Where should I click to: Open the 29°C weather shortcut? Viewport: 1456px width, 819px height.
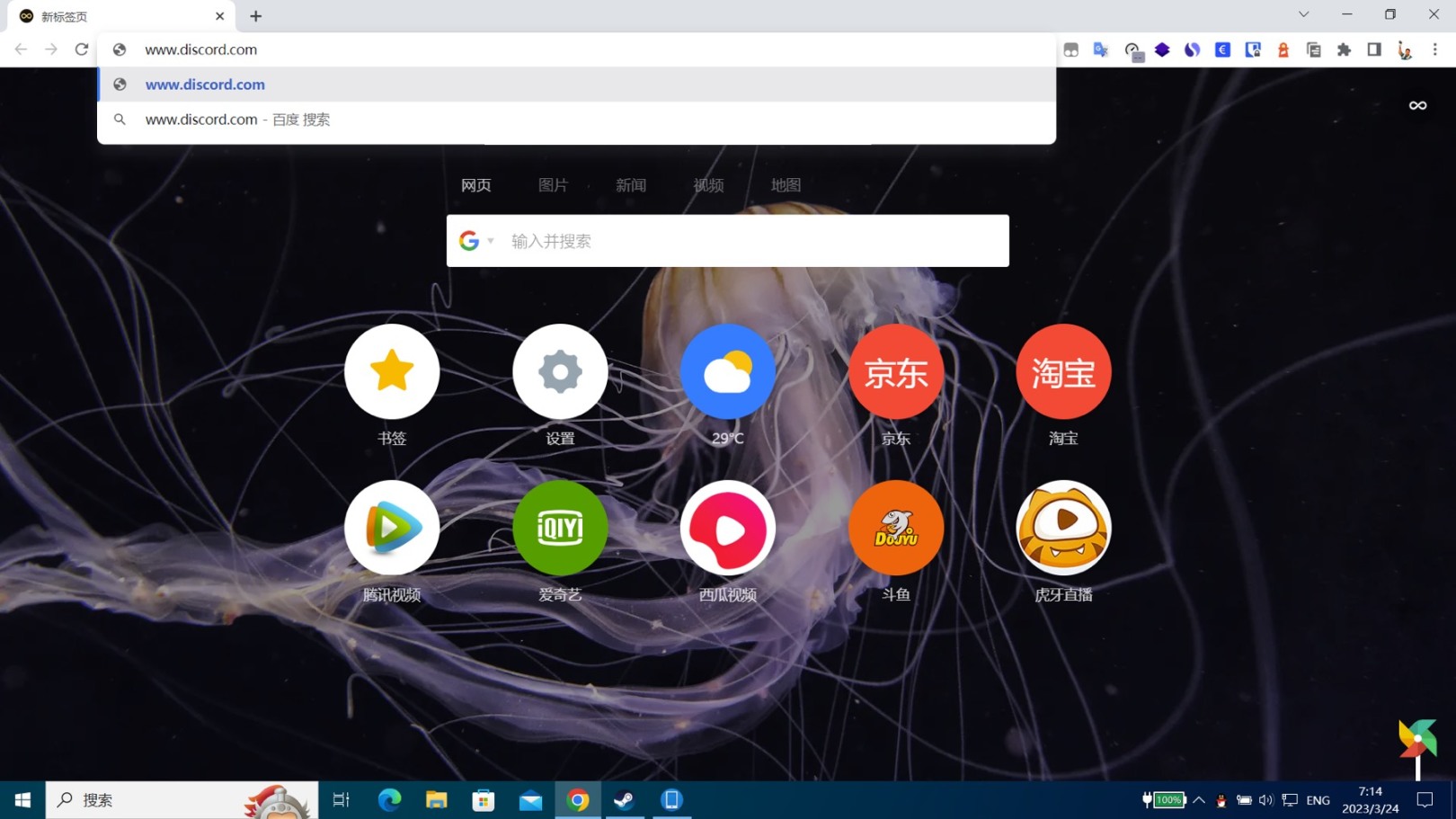(x=728, y=371)
